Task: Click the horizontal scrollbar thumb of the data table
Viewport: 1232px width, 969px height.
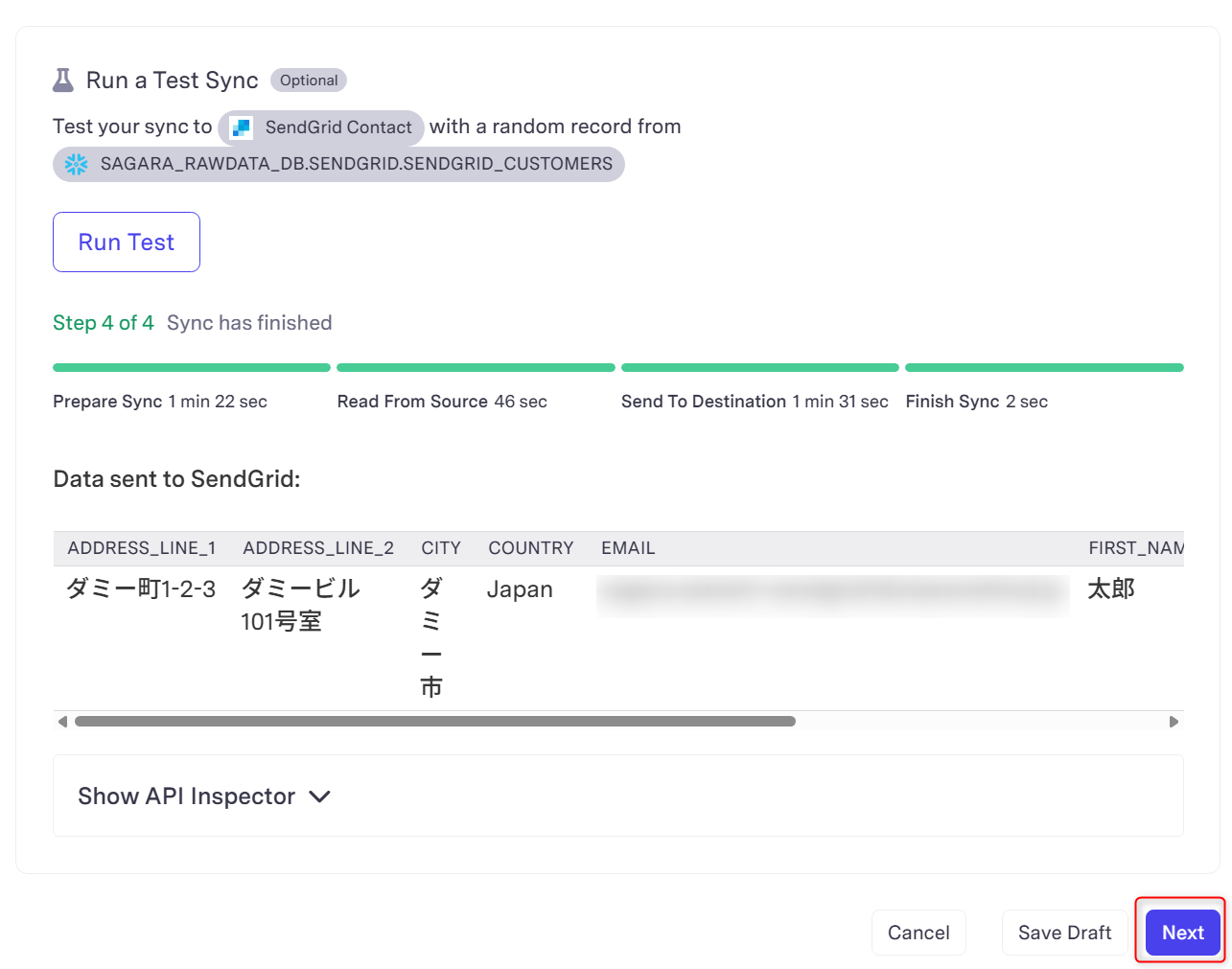Action: (435, 722)
